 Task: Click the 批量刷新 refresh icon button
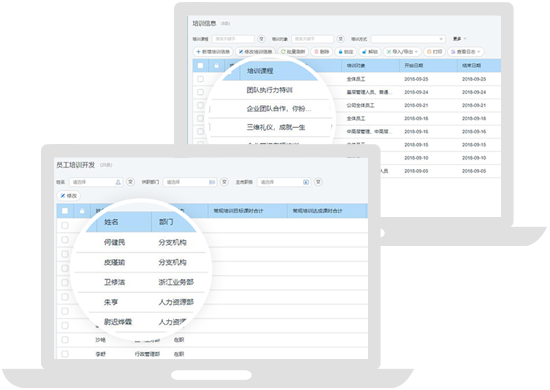click(x=293, y=52)
